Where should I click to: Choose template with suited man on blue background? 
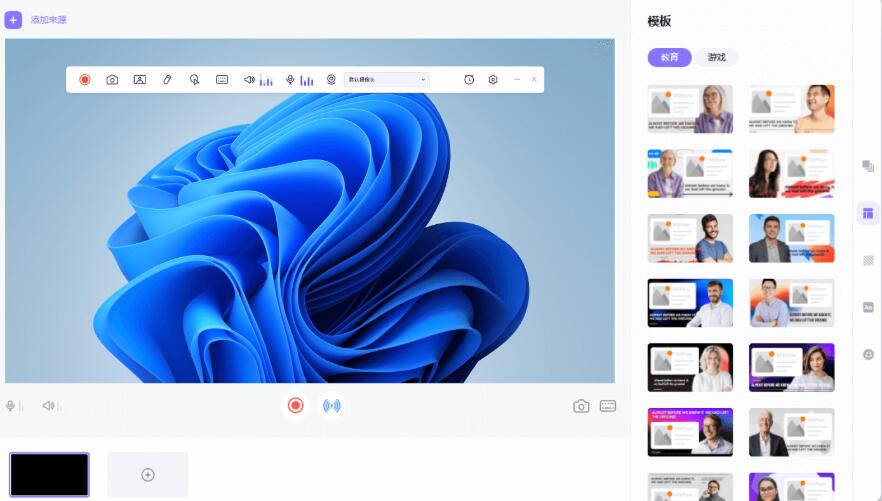click(x=791, y=238)
